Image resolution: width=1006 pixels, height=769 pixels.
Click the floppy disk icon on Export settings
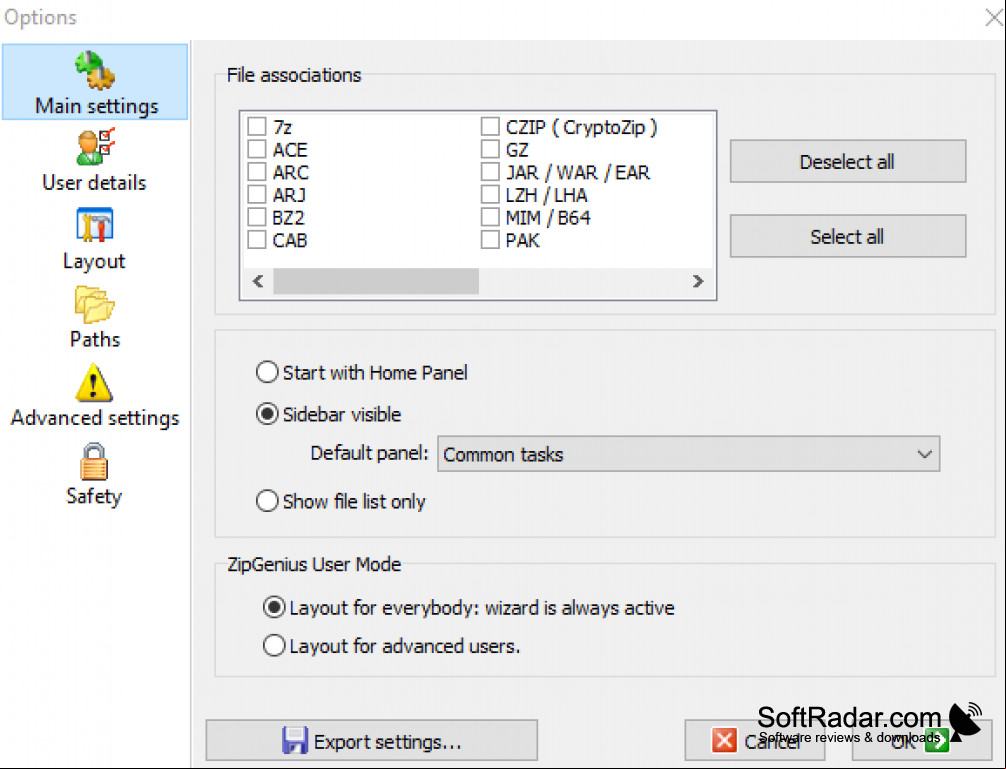click(x=295, y=740)
